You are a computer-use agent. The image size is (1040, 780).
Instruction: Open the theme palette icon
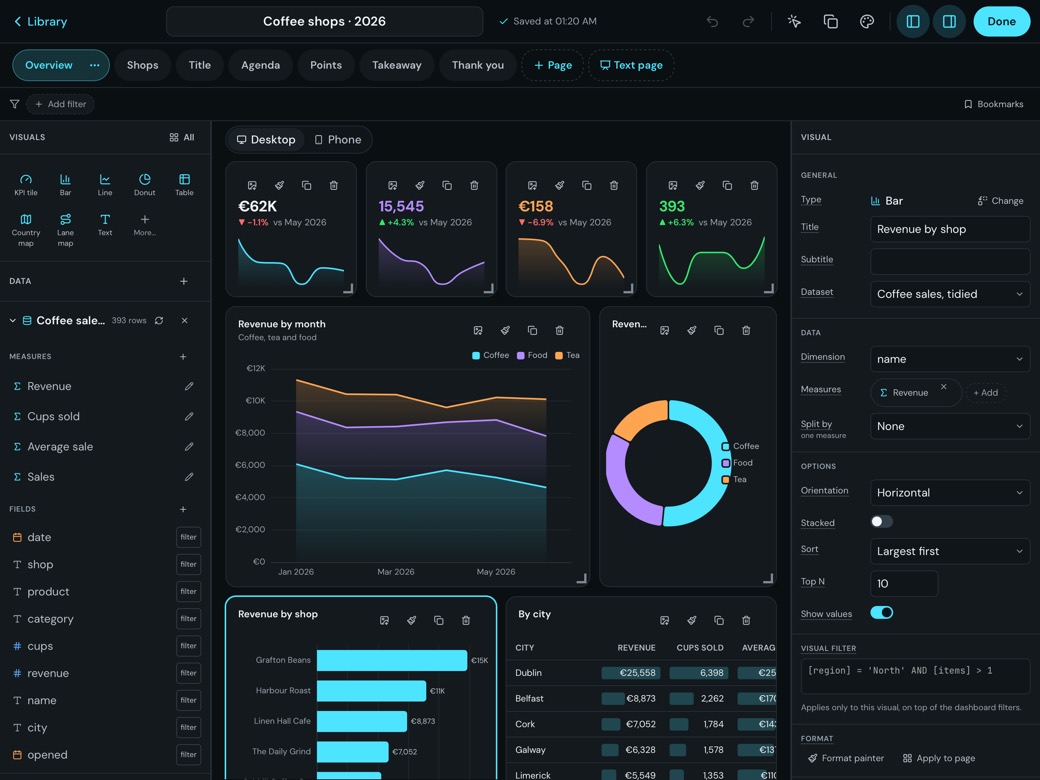(867, 21)
